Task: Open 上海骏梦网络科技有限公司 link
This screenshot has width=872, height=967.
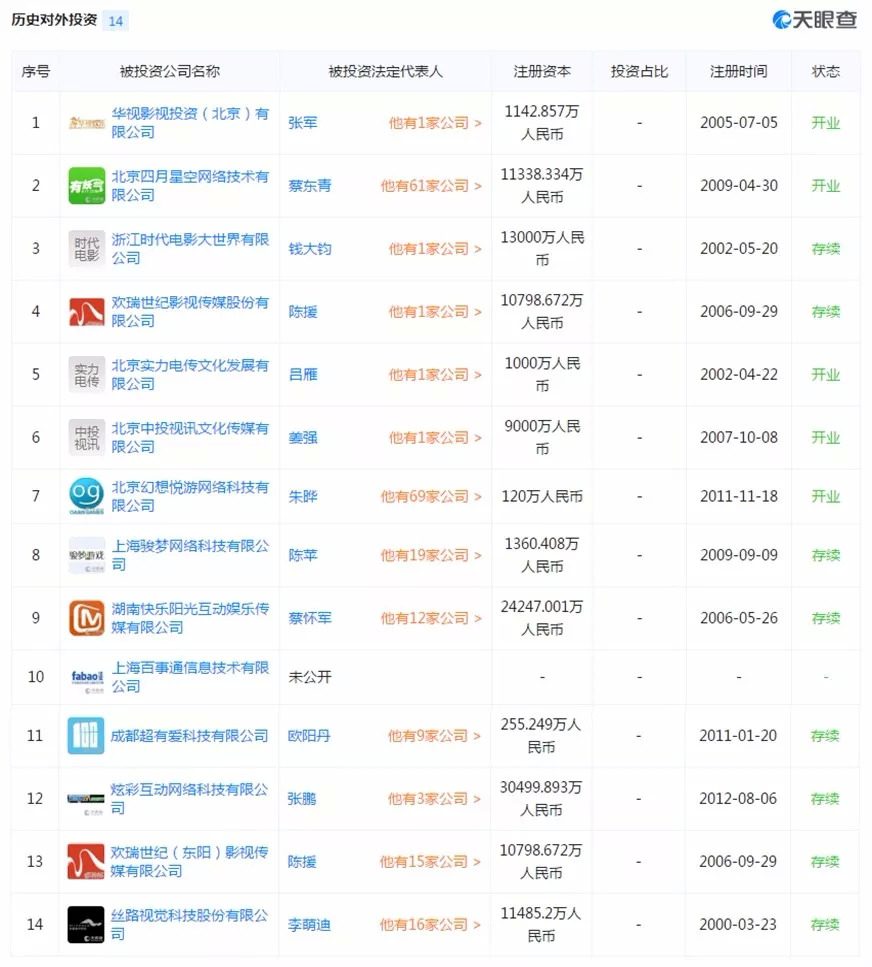Action: (x=190, y=555)
